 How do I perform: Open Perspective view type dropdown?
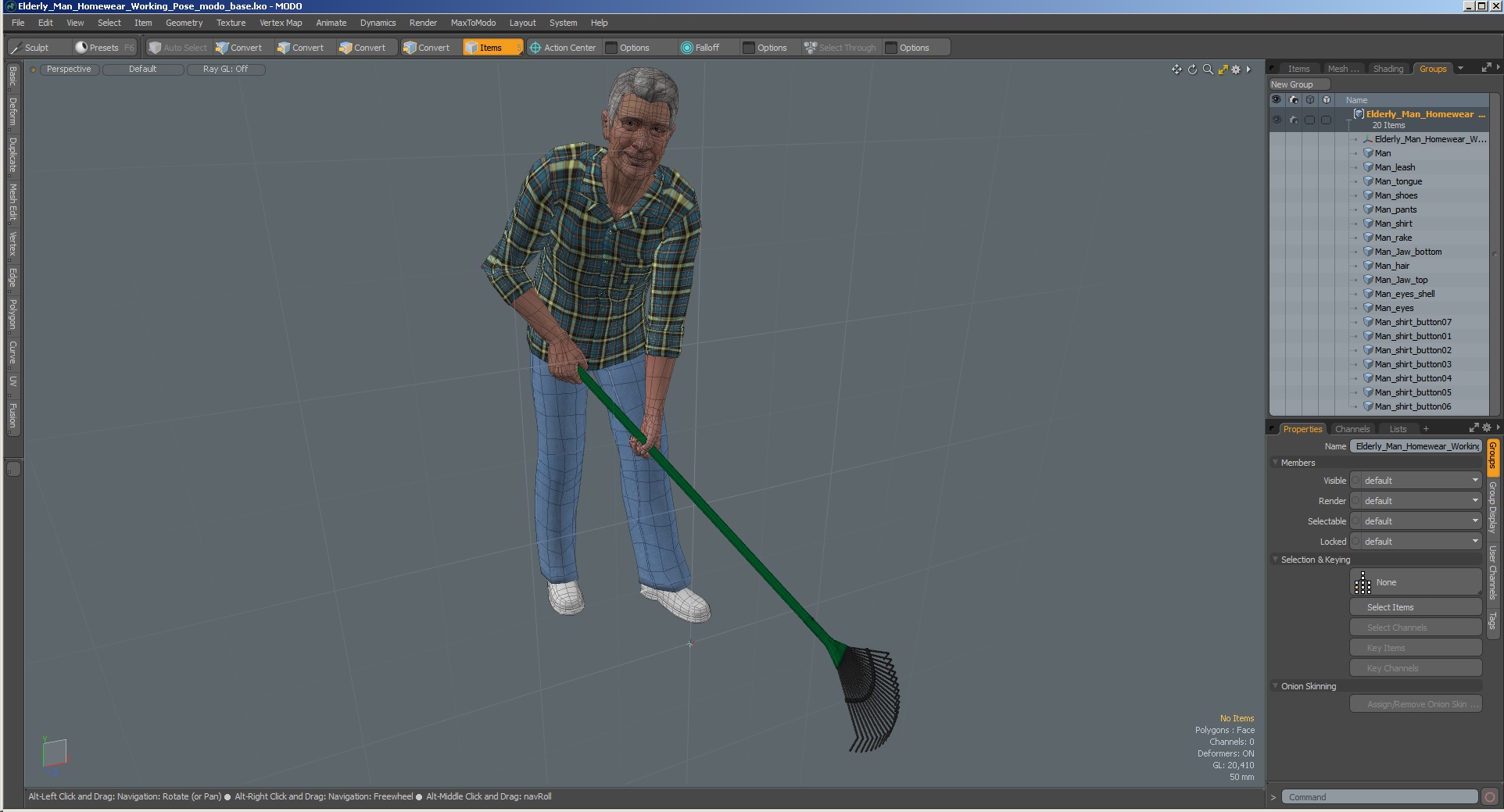[69, 70]
